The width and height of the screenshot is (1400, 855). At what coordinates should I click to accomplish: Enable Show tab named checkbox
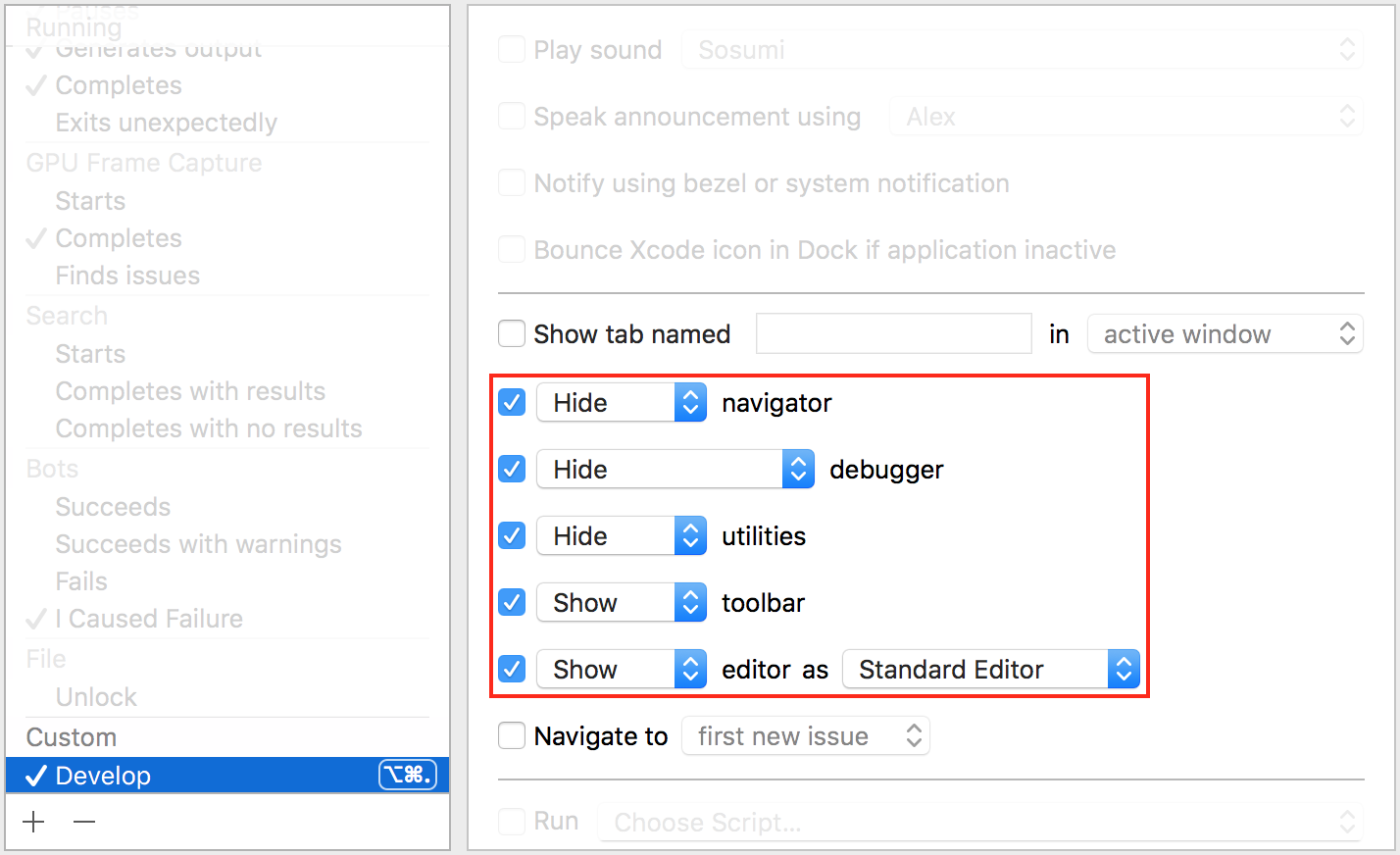[x=512, y=334]
